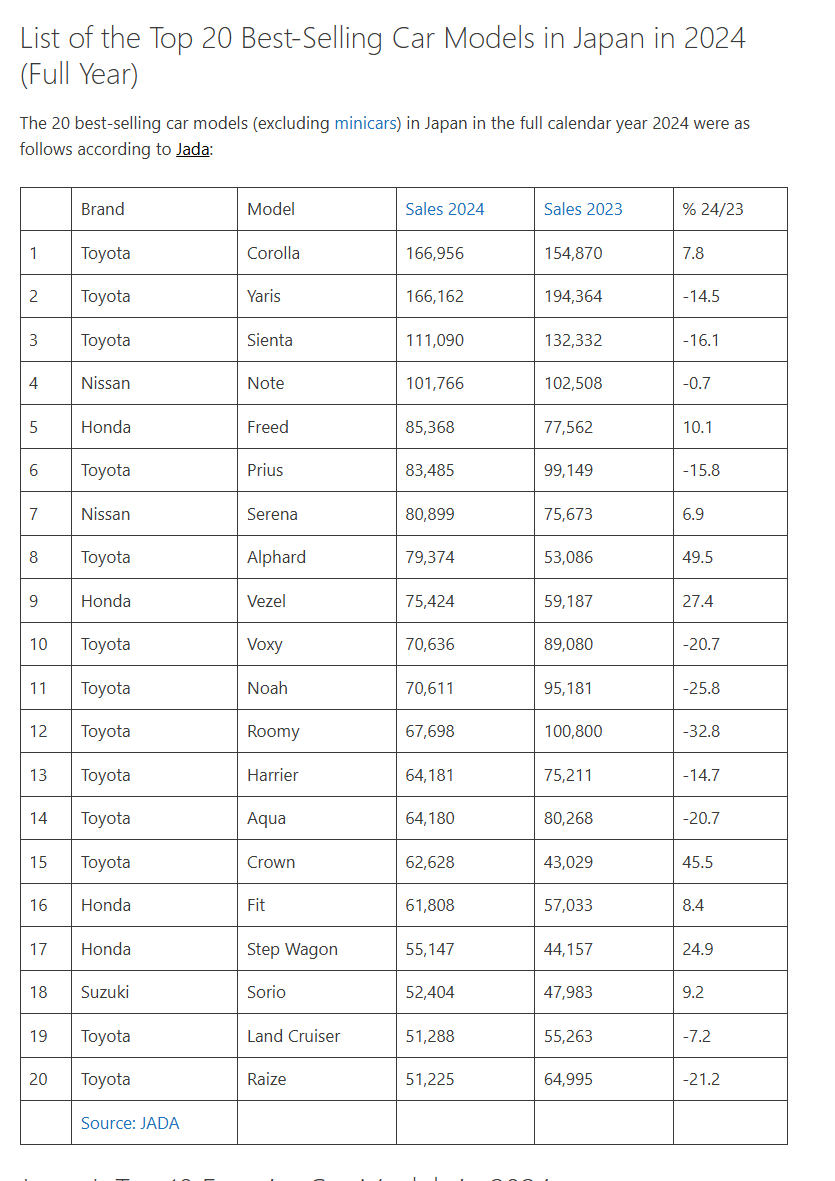
Task: Click the % 24/23 column header
Action: point(713,209)
